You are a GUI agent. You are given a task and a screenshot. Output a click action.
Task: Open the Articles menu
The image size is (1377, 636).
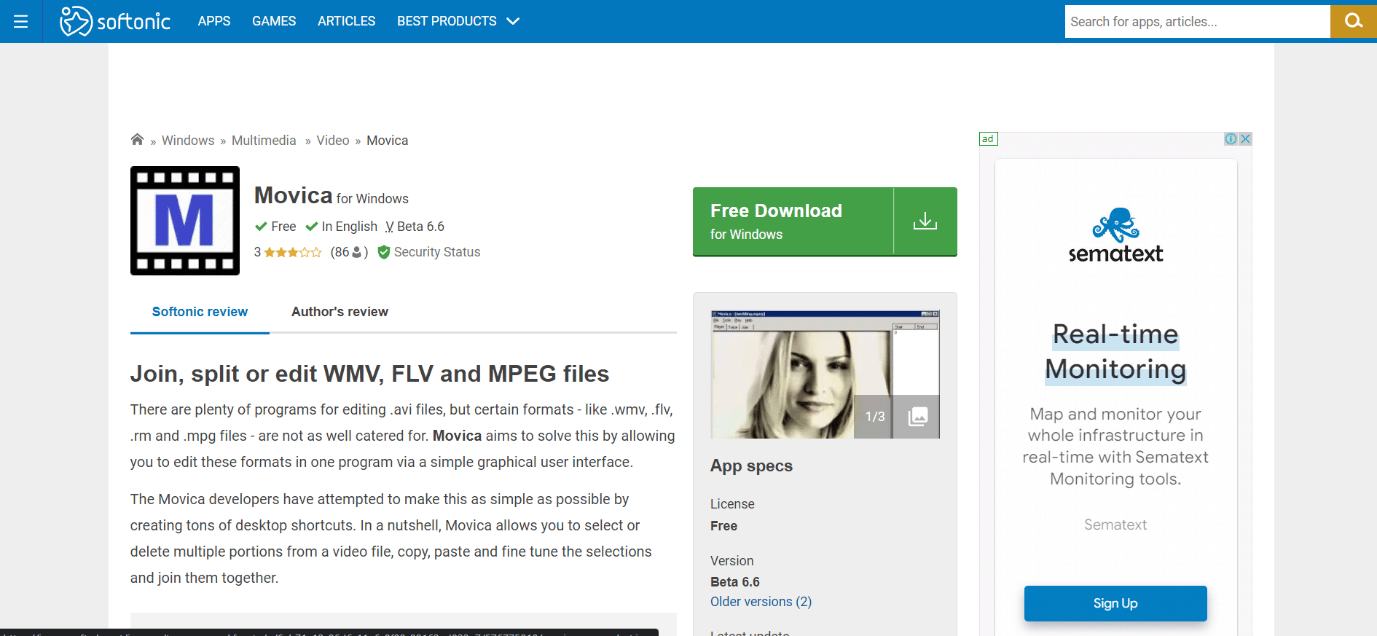click(x=346, y=21)
